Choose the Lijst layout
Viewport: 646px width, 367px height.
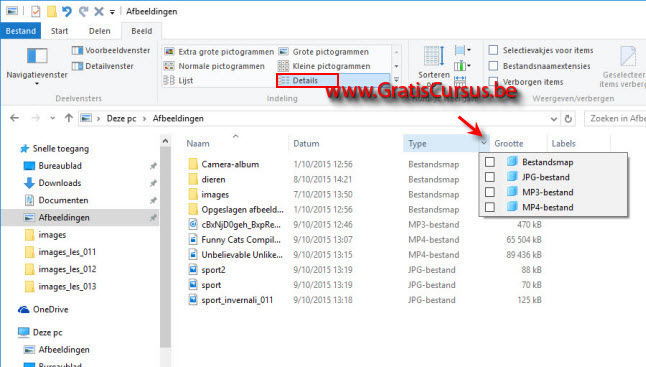178,80
